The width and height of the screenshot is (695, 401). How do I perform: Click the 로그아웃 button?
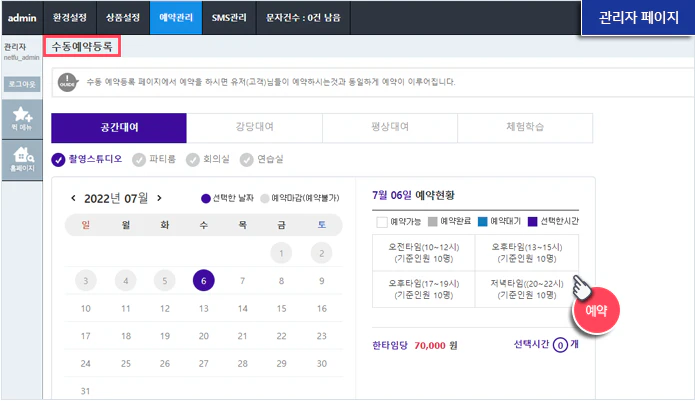22,84
